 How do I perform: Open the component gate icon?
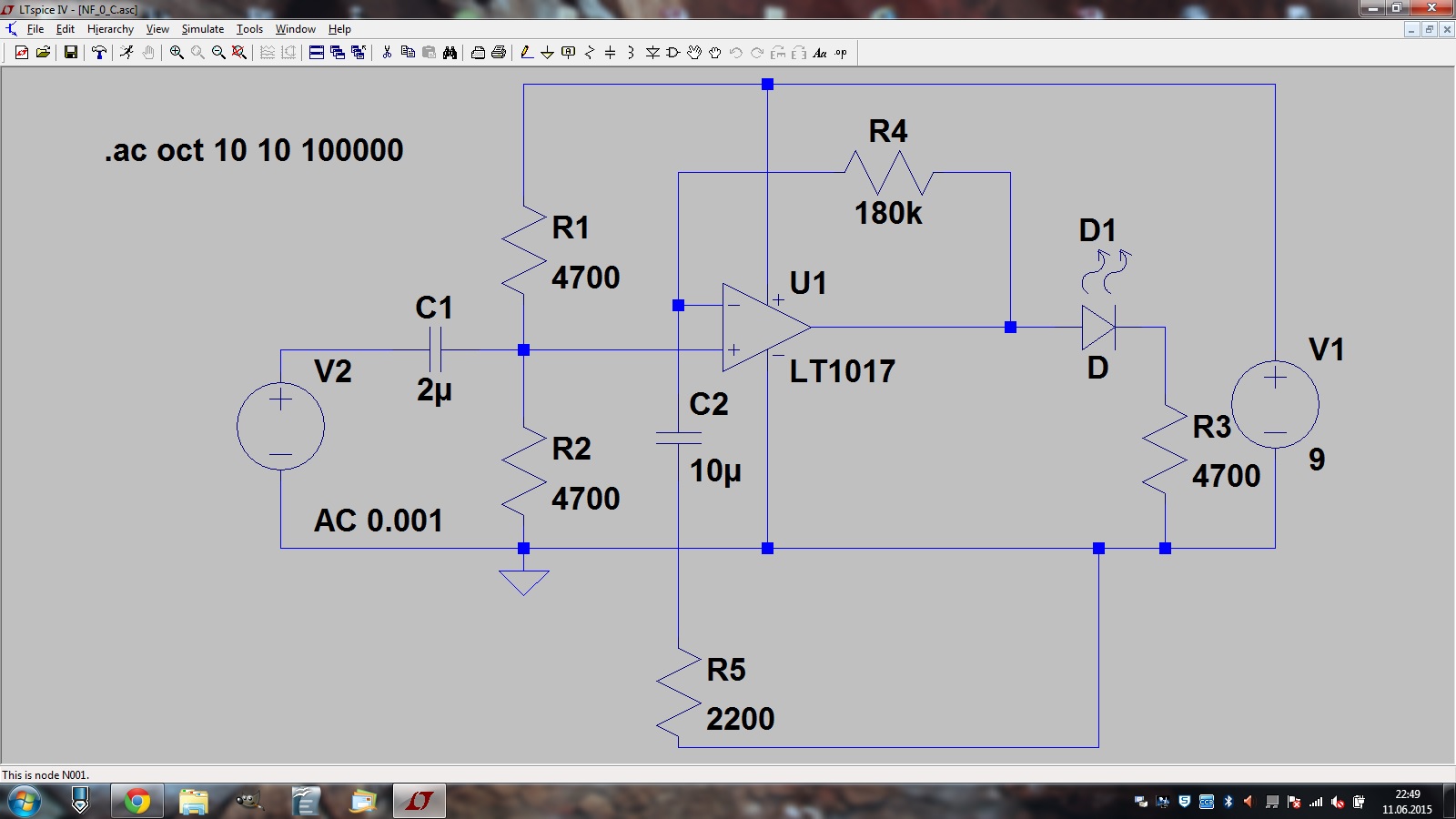[673, 53]
